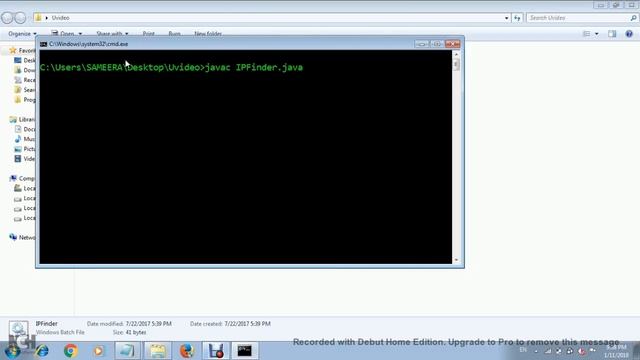640x360 pixels.
Task: Open the Documents library
Action: coord(24,129)
